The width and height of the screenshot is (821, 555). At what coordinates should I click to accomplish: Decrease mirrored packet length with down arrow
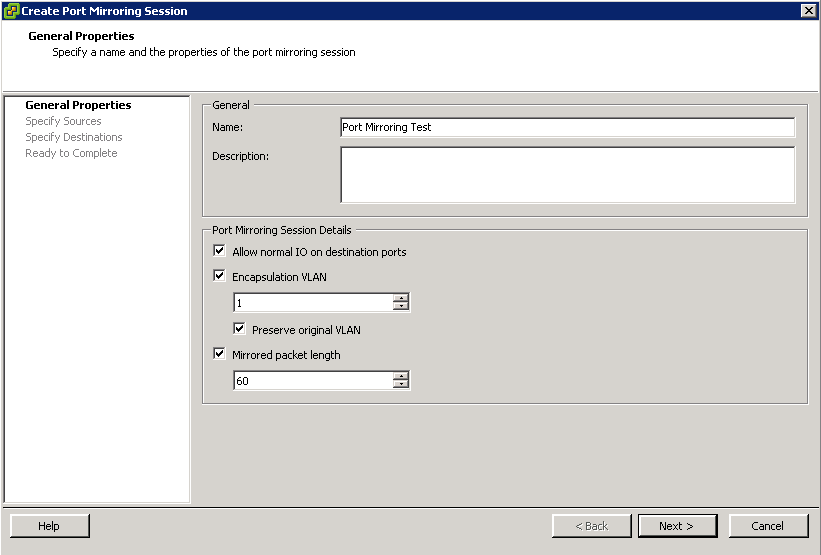[x=401, y=384]
